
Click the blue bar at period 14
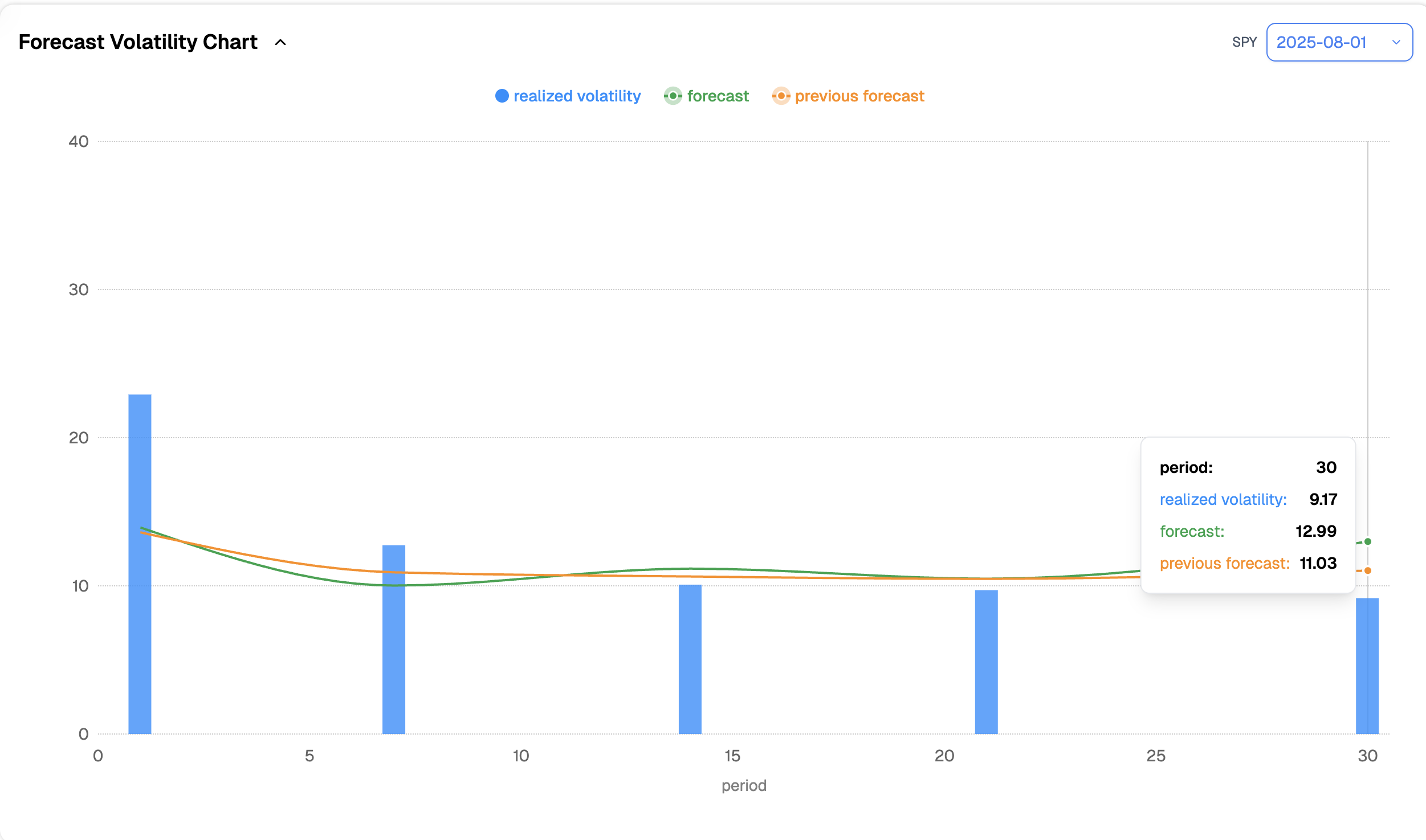(x=690, y=658)
